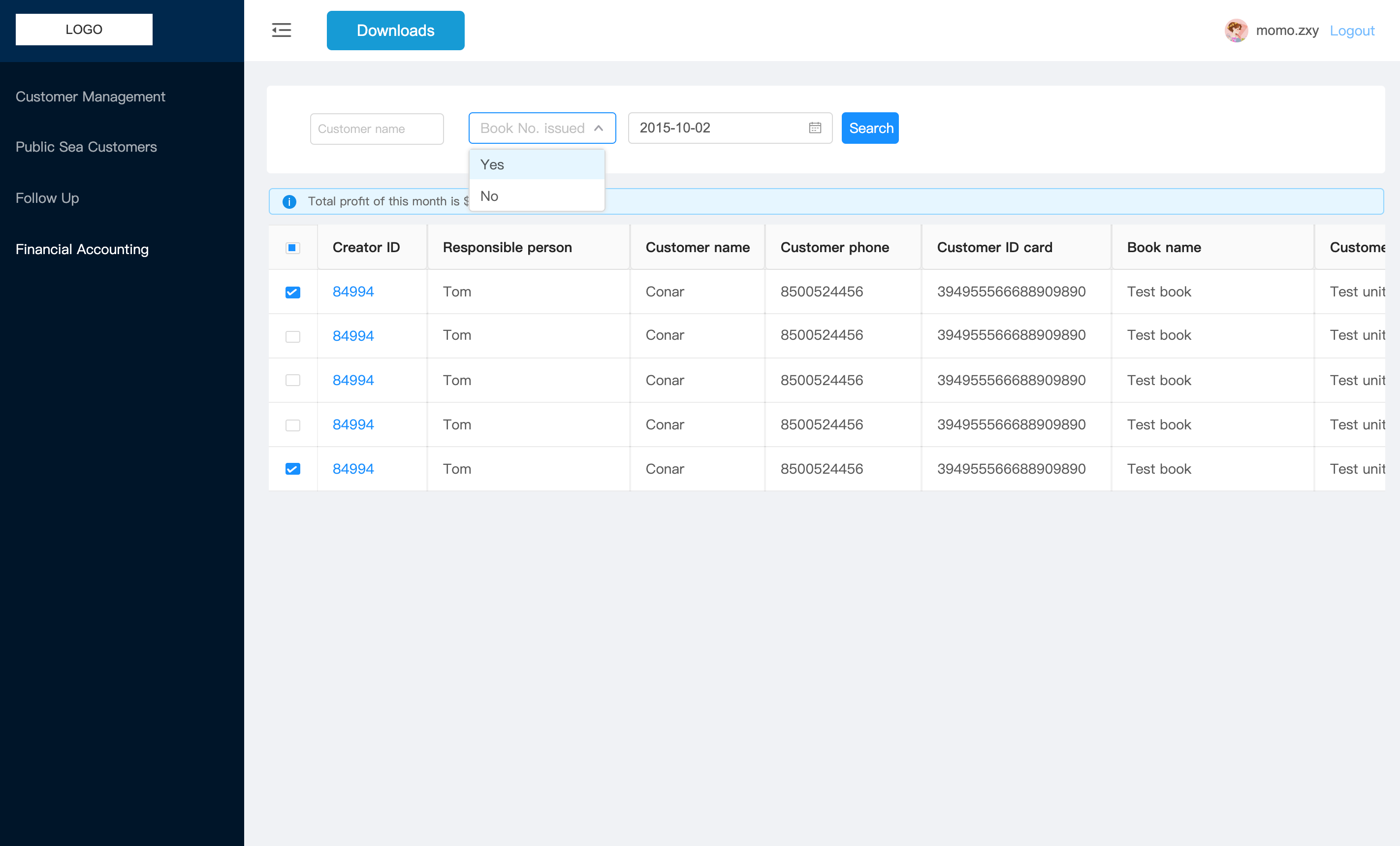The image size is (1400, 846).
Task: Open calendar icon in the date field
Action: point(815,128)
